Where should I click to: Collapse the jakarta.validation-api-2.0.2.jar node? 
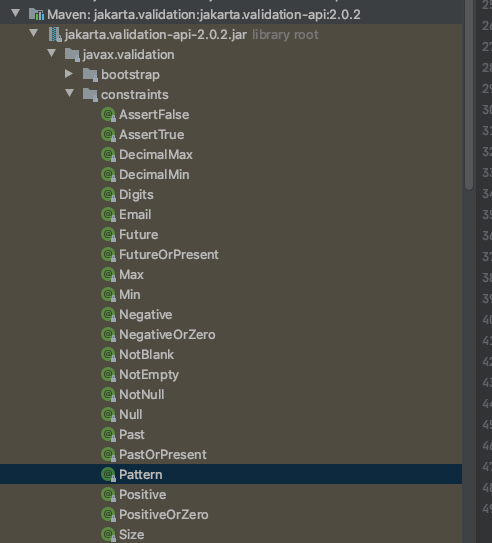(34, 34)
